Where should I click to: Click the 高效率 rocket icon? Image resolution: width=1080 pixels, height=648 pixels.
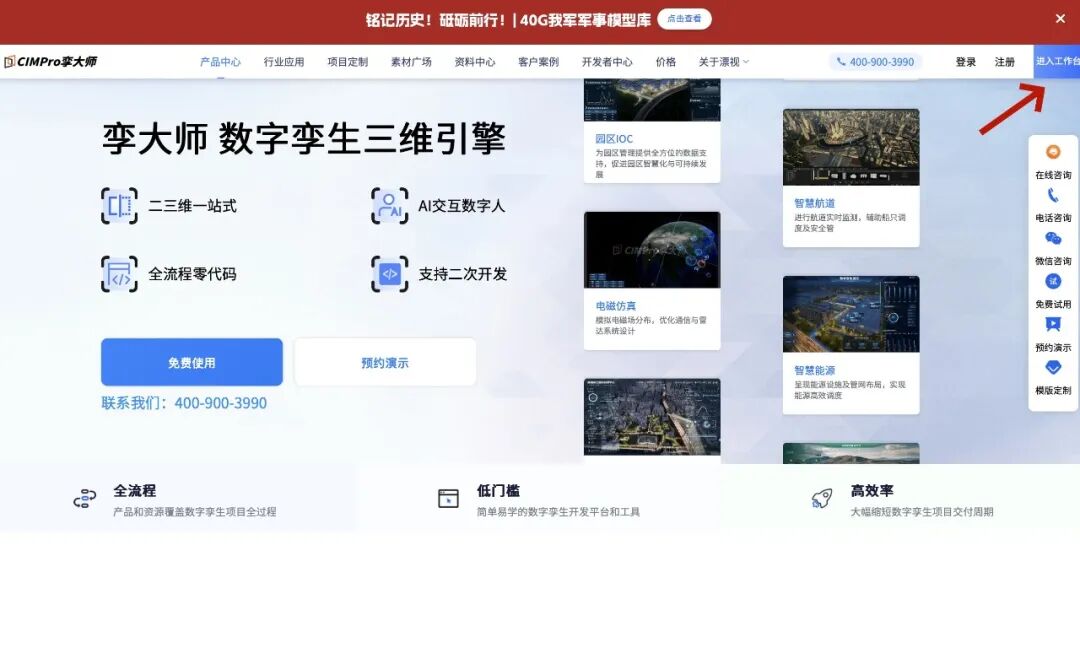point(822,498)
